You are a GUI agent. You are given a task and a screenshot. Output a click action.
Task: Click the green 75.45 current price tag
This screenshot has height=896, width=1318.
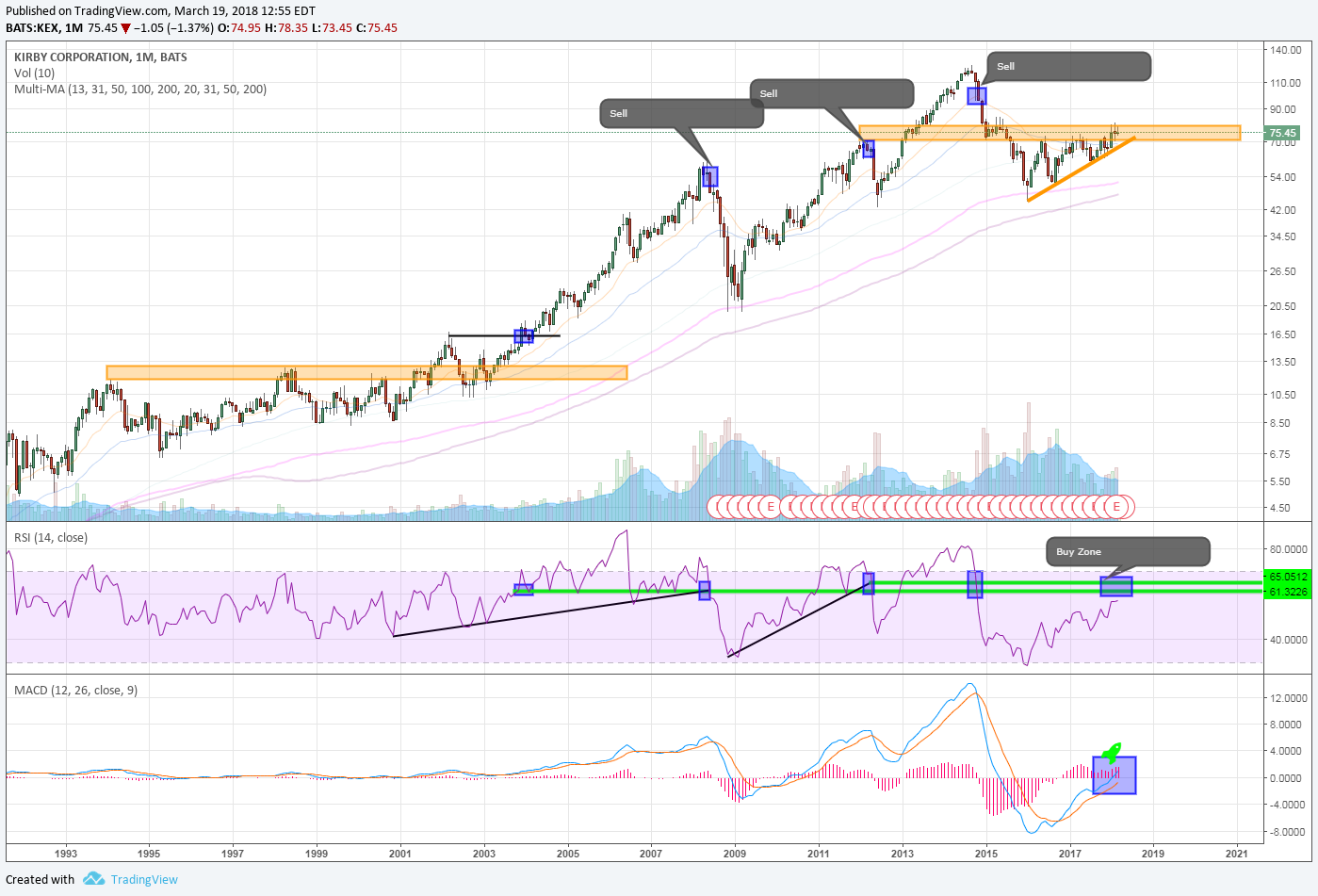[1282, 133]
